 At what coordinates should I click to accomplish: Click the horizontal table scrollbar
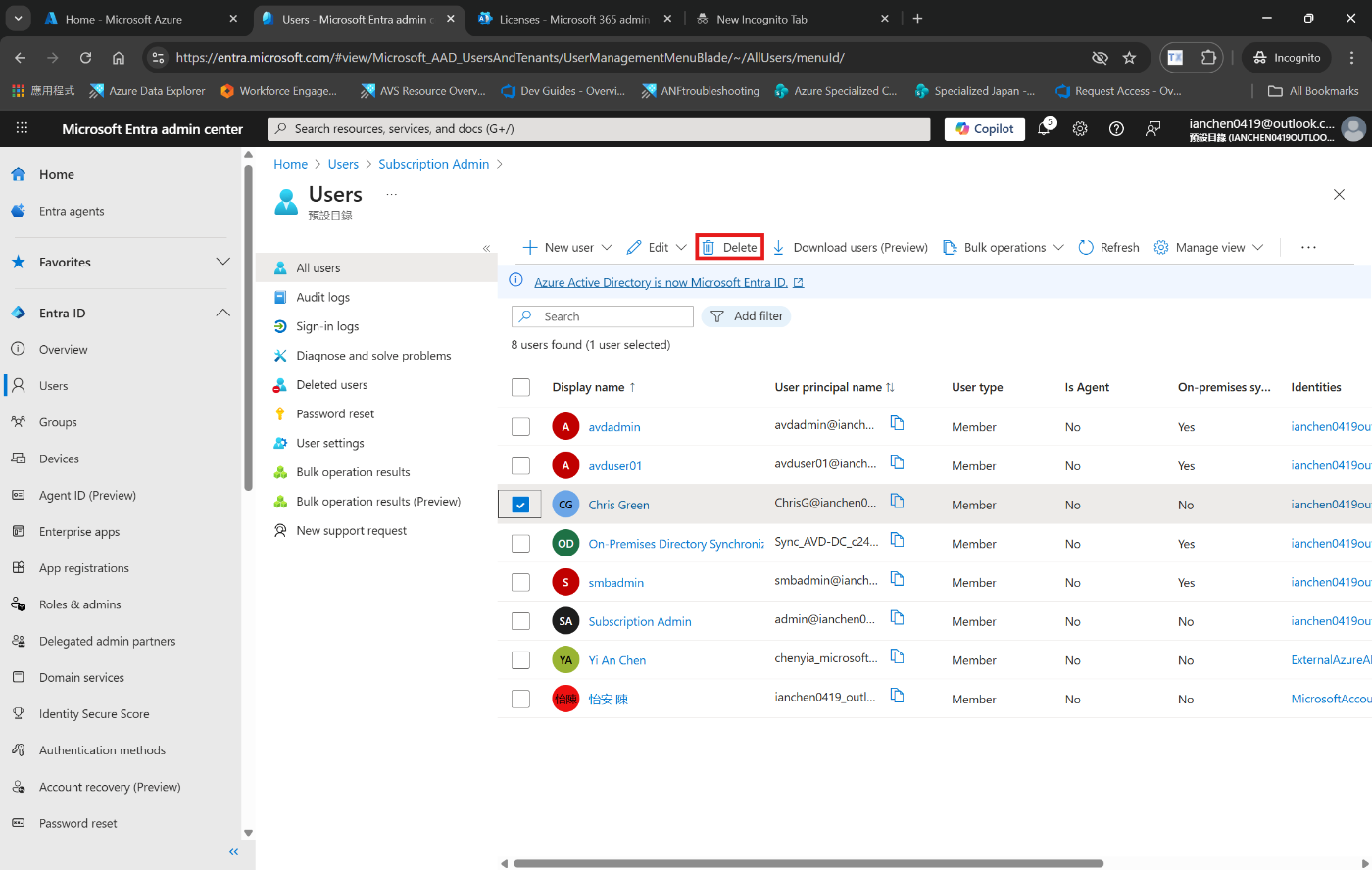pyautogui.click(x=808, y=863)
